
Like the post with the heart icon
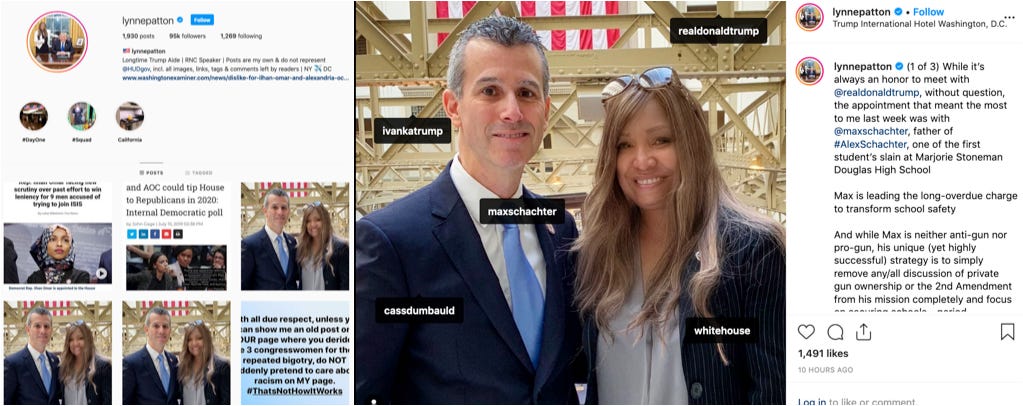(x=806, y=332)
